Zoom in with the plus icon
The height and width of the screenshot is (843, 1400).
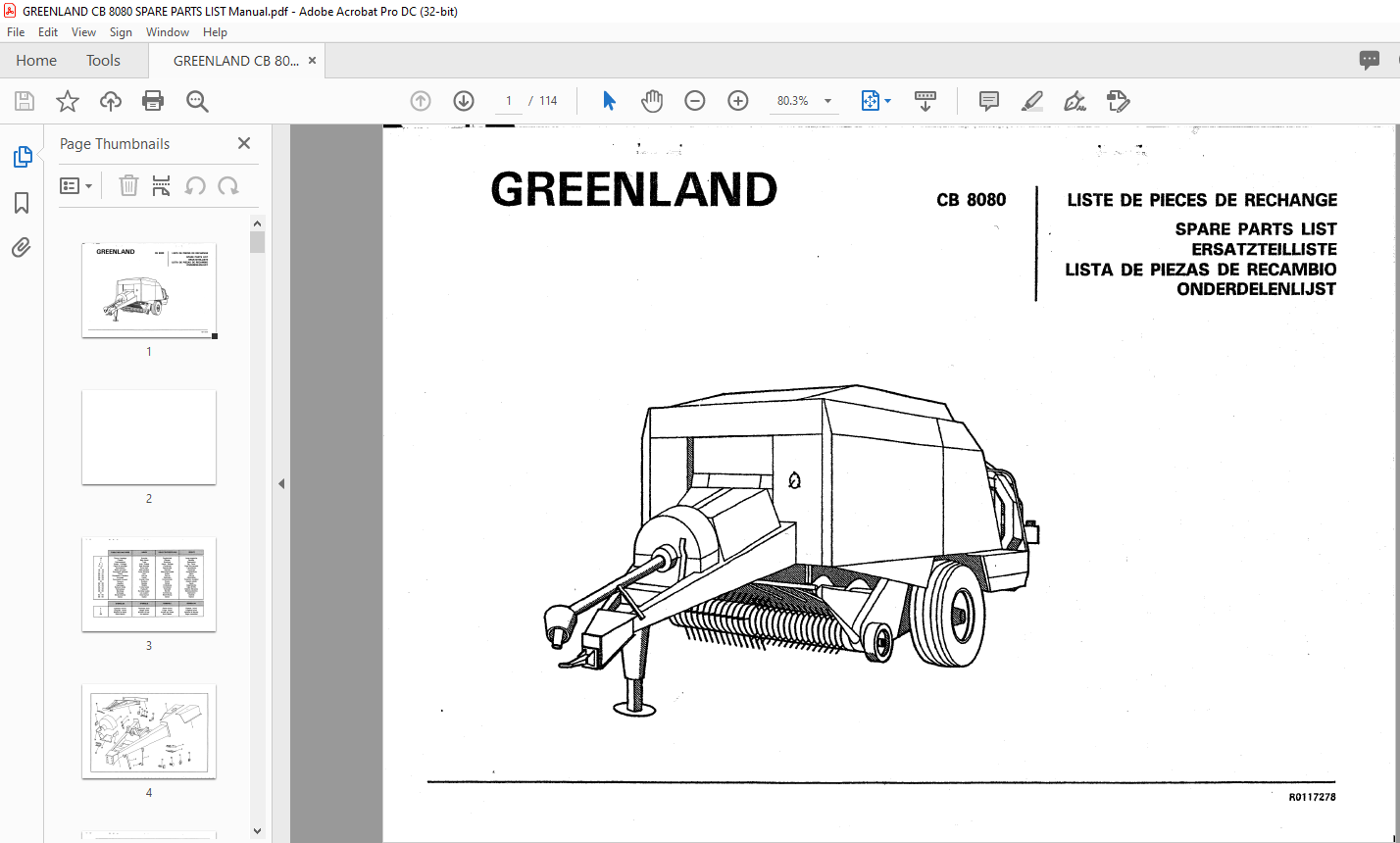pos(738,101)
